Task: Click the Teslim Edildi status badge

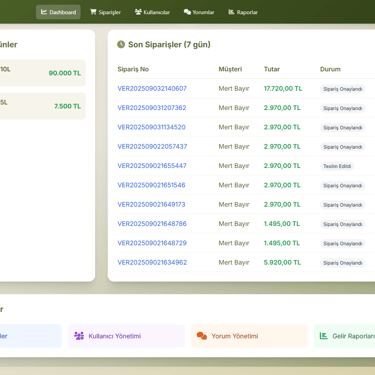Action: point(337,166)
